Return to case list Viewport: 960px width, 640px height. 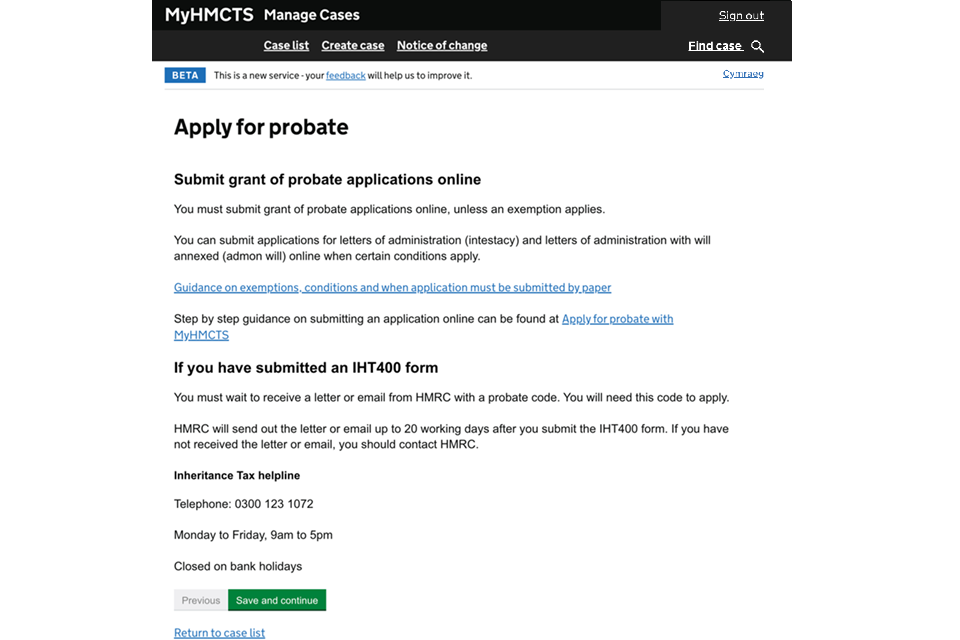pos(219,633)
